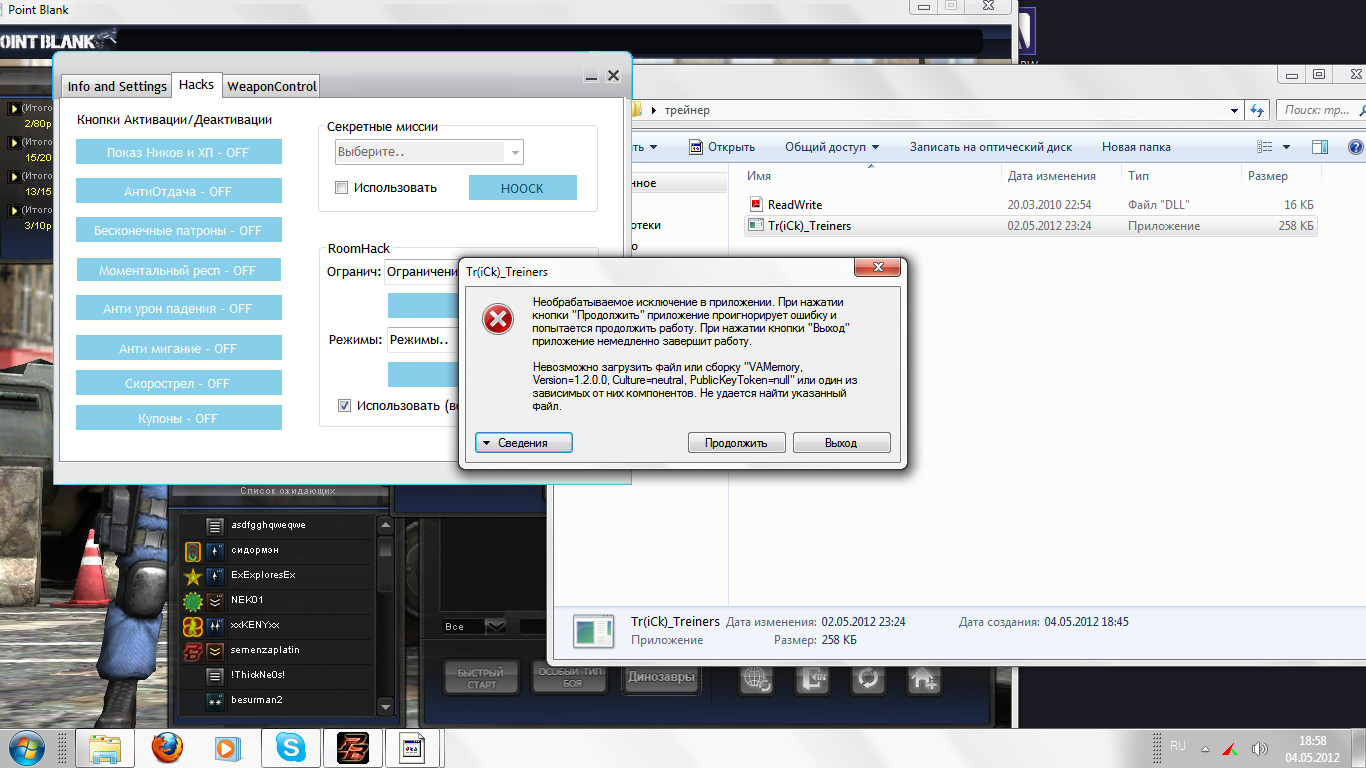Open the Выберите.. secret missions dropdown
Viewport: 1366px width, 768px height.
pos(429,152)
